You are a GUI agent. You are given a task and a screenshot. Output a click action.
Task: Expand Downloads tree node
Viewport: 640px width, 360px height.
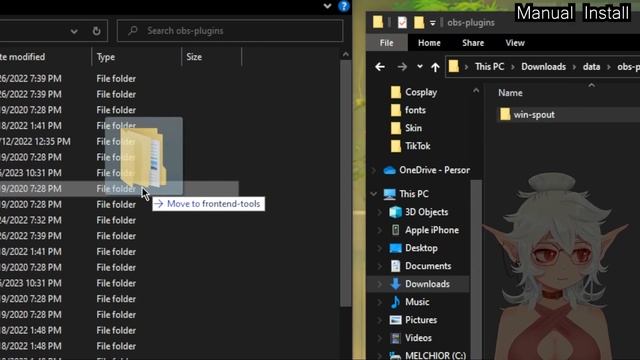point(380,284)
